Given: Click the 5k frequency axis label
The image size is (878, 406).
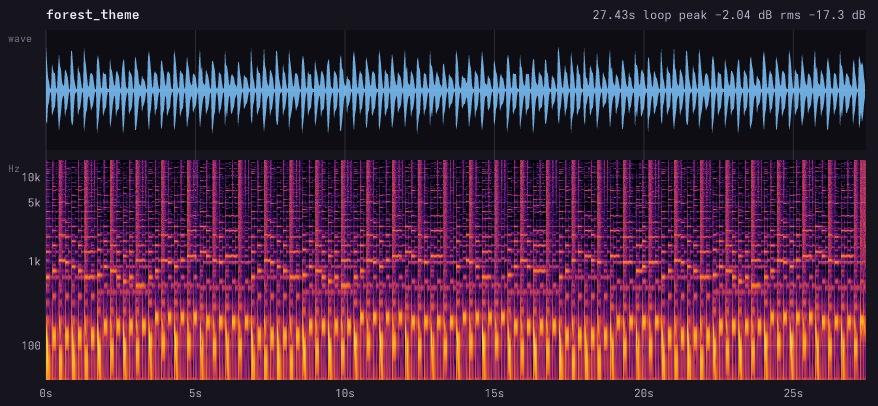Looking at the screenshot, I should 33,203.
